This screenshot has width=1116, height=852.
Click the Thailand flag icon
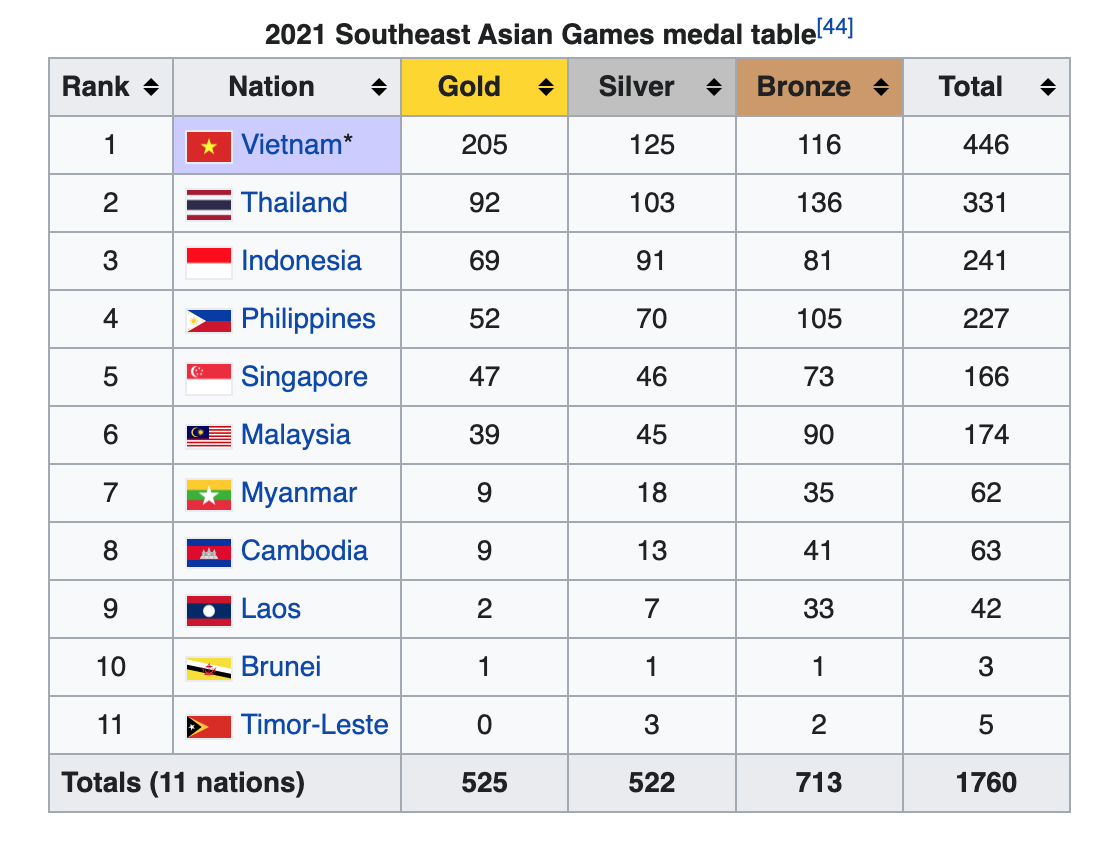coord(209,204)
